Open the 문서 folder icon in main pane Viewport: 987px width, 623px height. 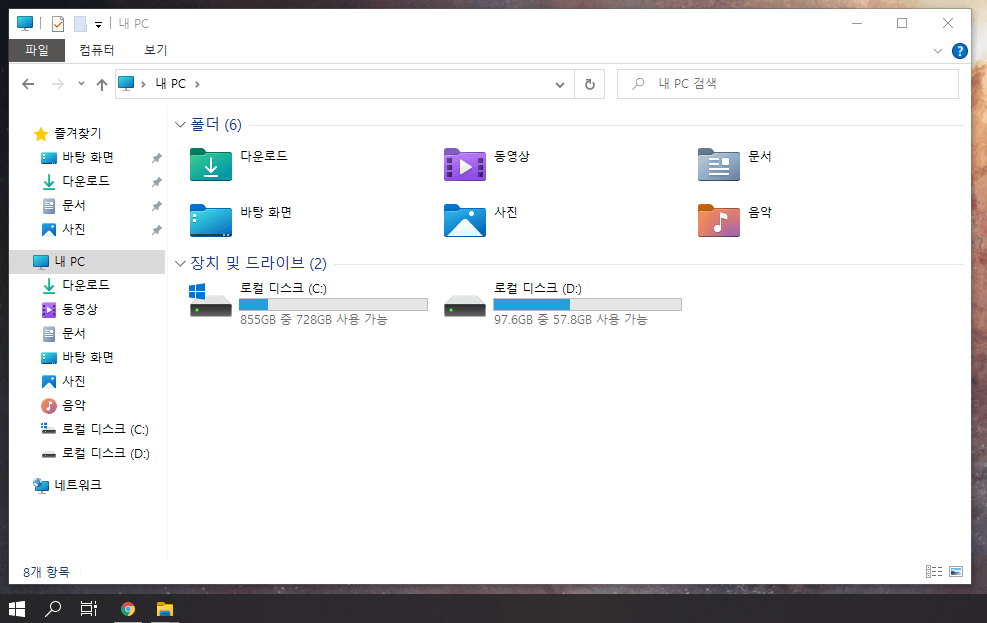pos(718,164)
